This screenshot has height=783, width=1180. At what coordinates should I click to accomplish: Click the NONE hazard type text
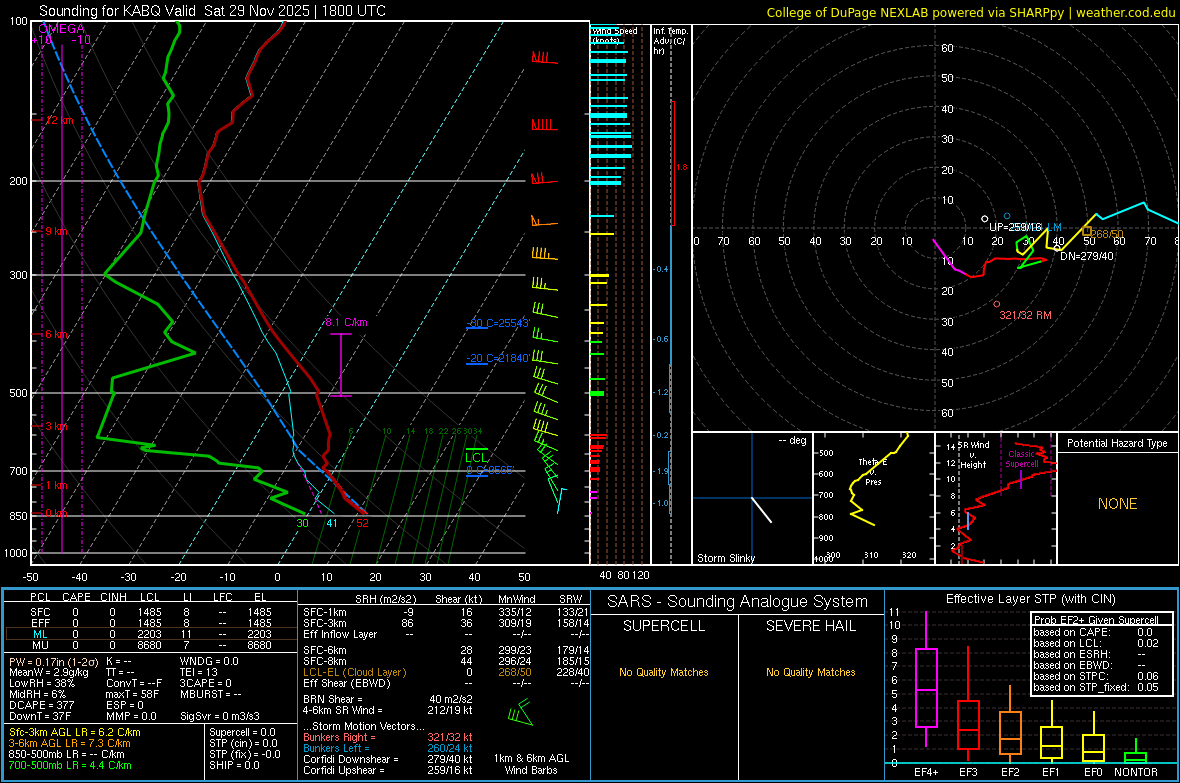[x=1117, y=504]
